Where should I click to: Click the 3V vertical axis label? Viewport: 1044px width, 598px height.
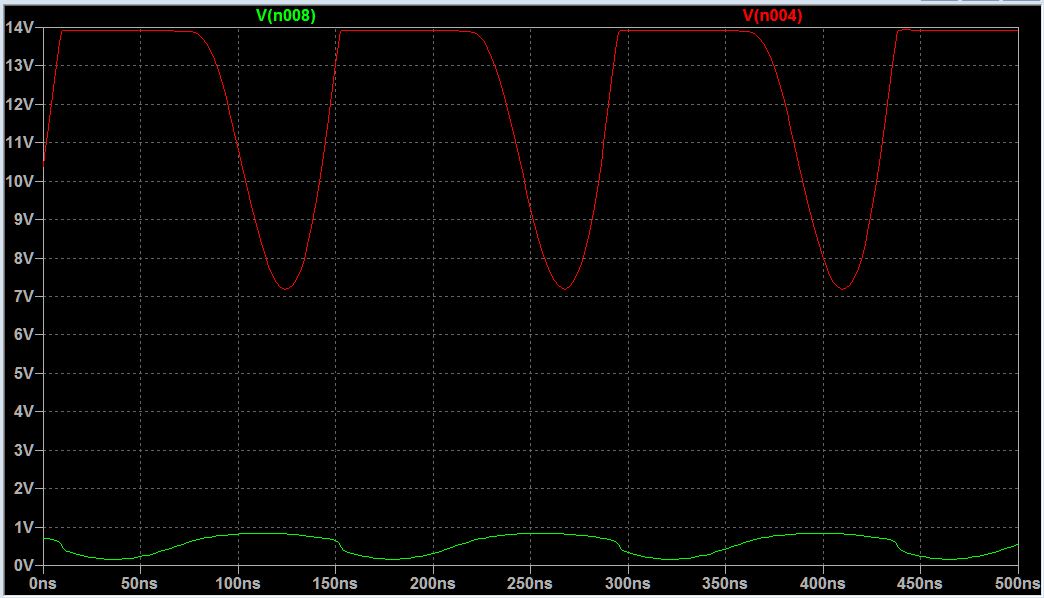point(22,450)
